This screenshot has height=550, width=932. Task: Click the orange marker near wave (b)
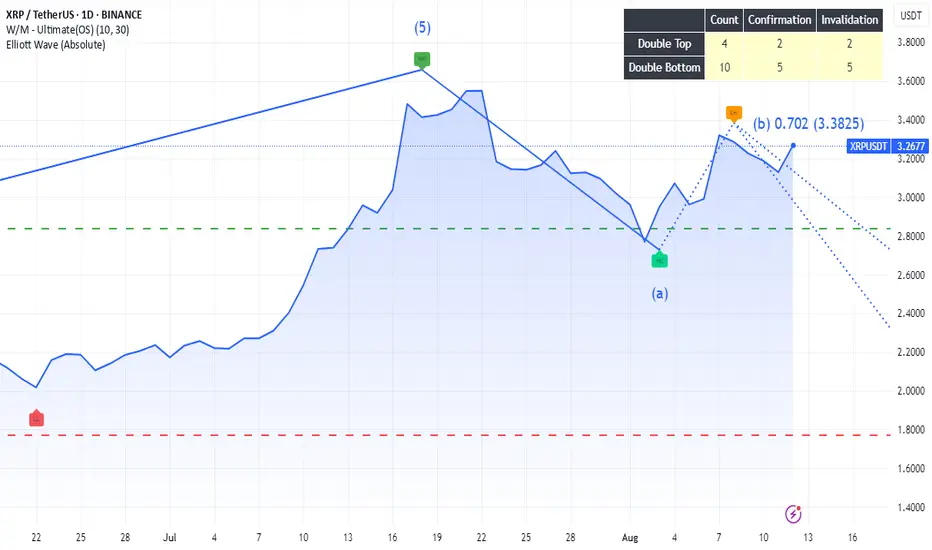pos(733,113)
